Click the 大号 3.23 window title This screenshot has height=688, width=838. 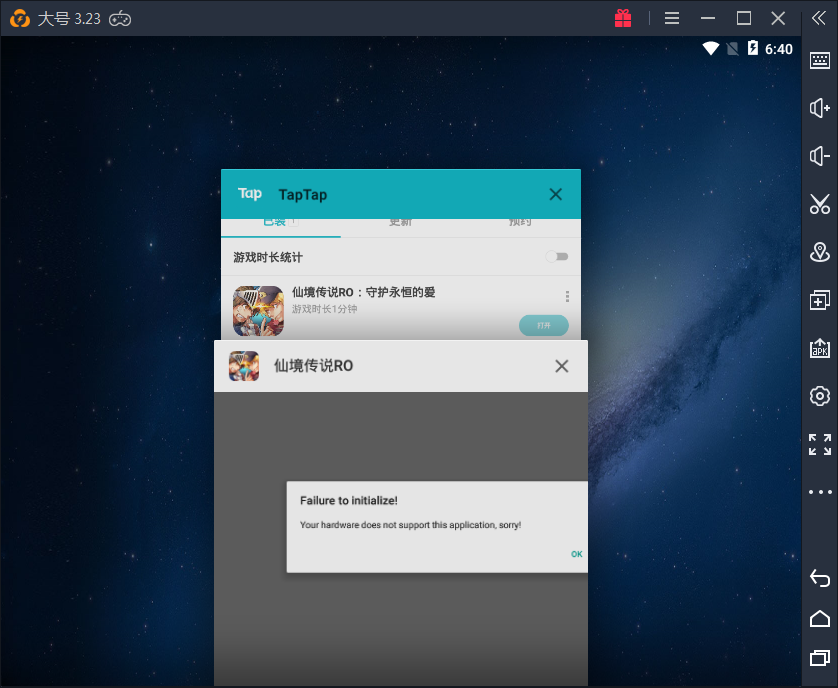pos(69,19)
